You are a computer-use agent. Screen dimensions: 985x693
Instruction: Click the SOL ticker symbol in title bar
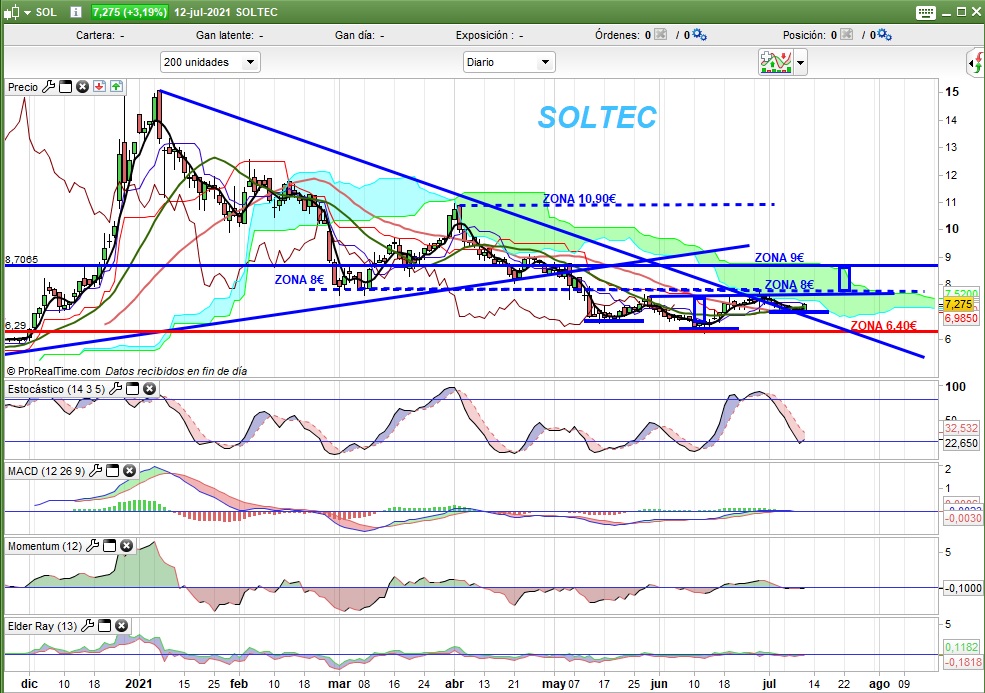(46, 12)
